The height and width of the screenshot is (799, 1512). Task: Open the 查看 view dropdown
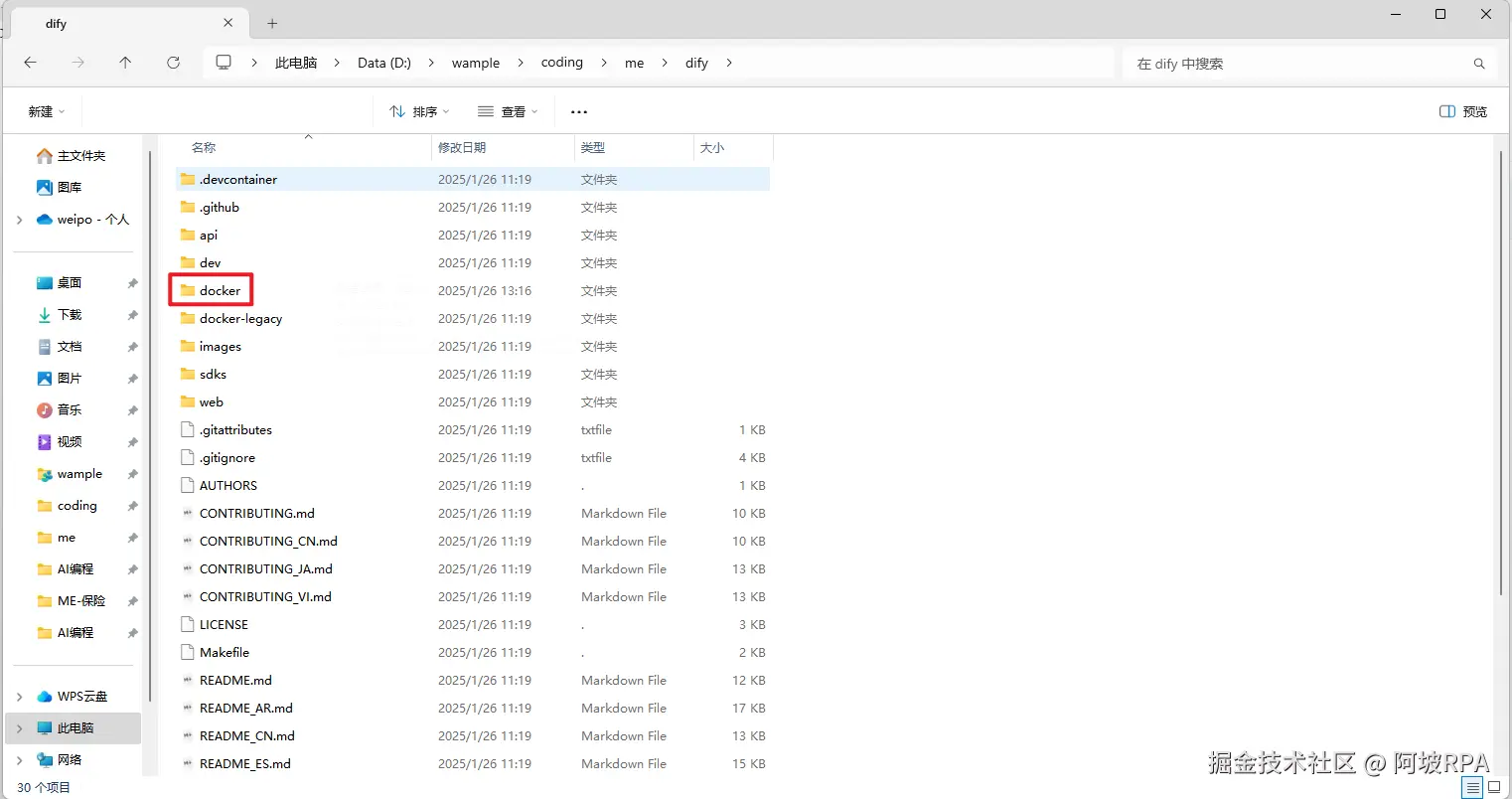[x=508, y=112]
